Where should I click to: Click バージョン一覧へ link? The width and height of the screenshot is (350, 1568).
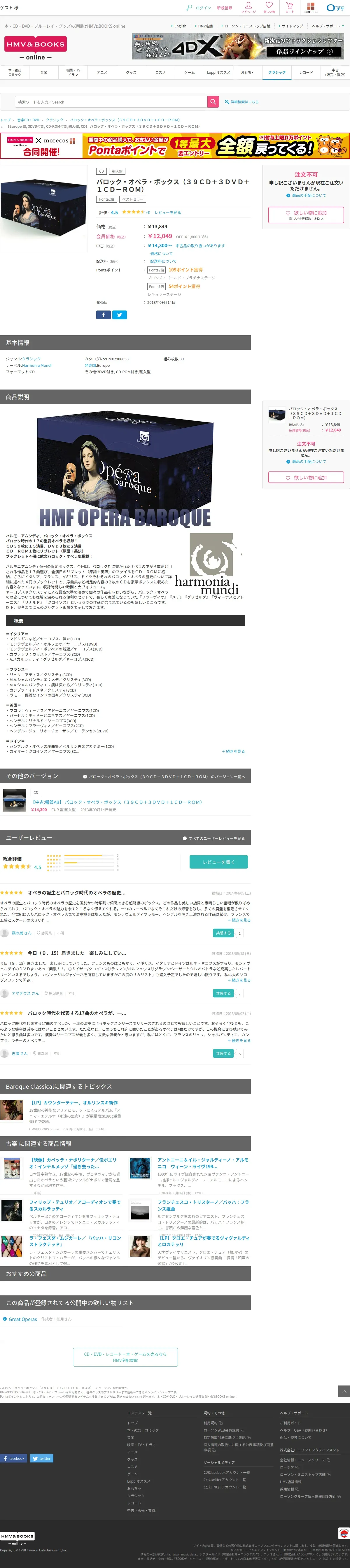pos(164,777)
